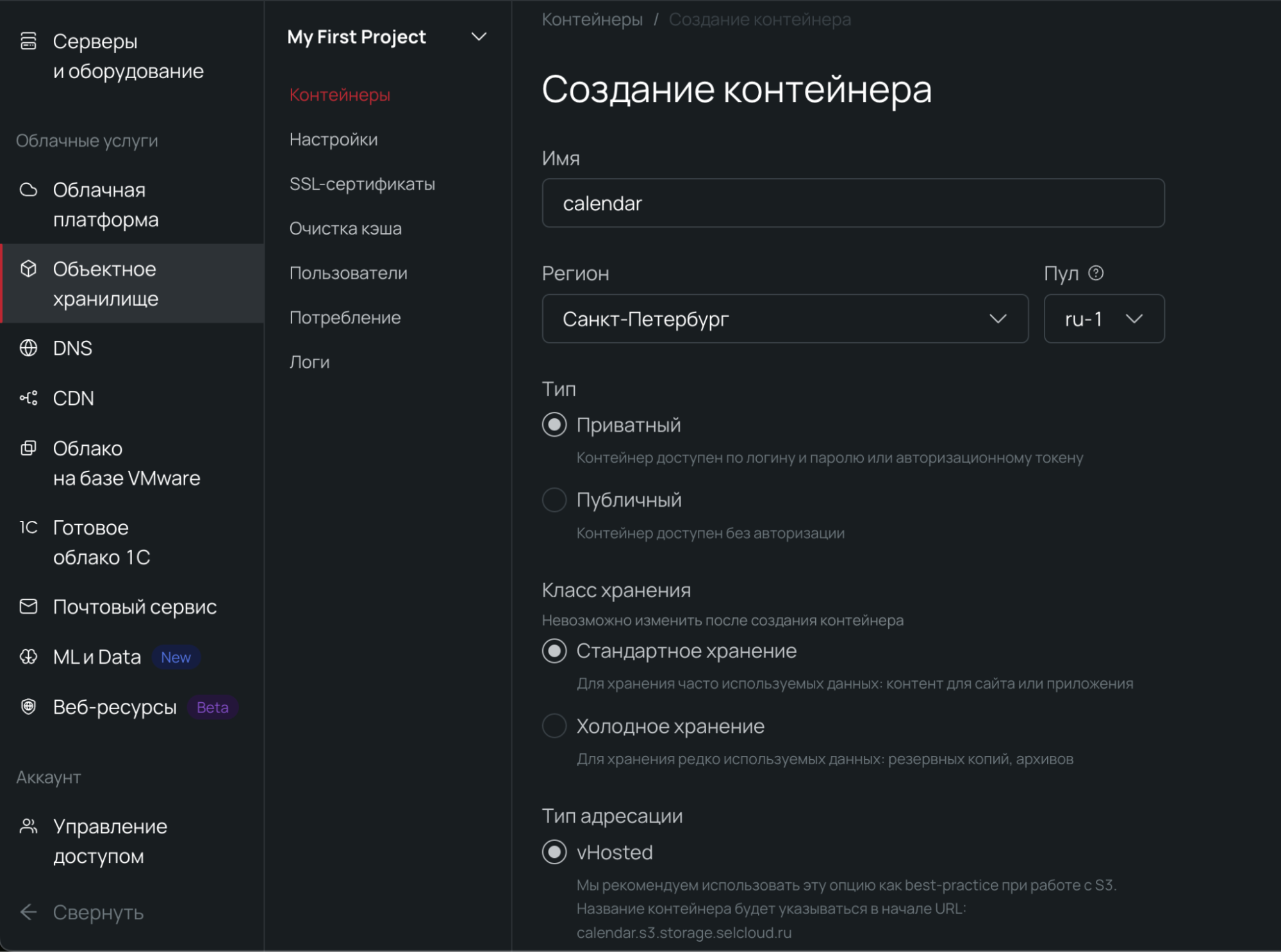Click the vHosted адресации radio button
Viewport: 1281px width, 952px height.
(555, 852)
